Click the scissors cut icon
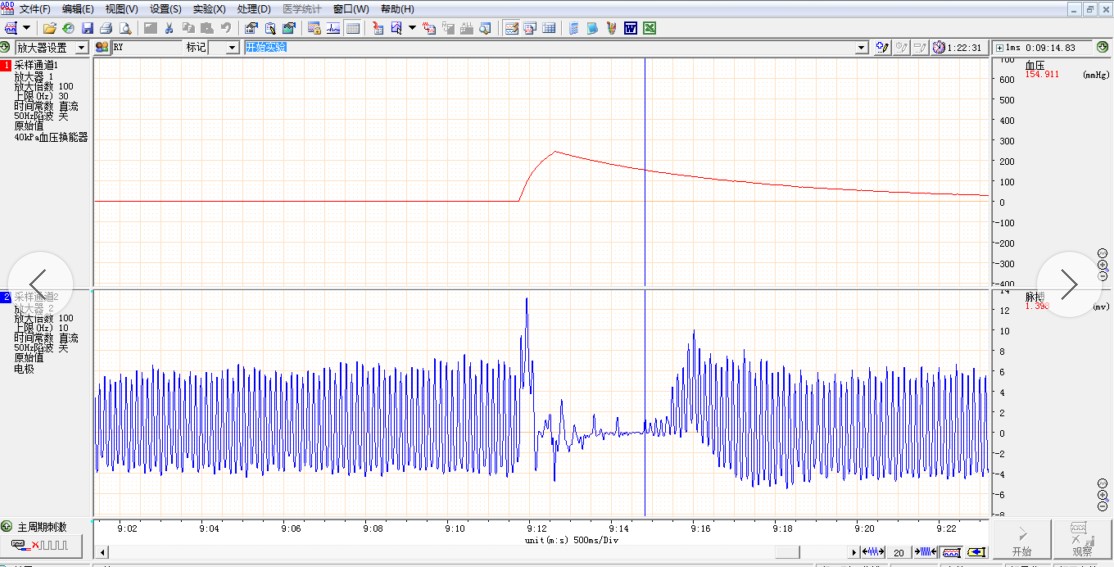1114x567 pixels. tap(169, 28)
